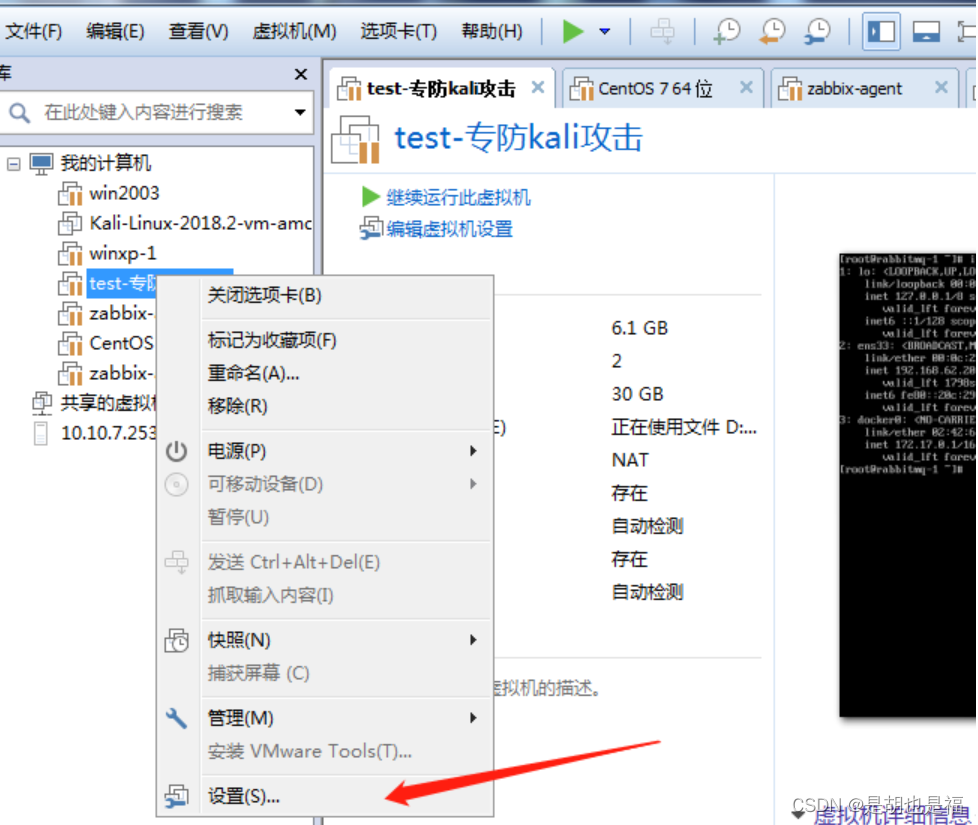Click the win2003 VM icon
This screenshot has height=825, width=978.
(70, 194)
